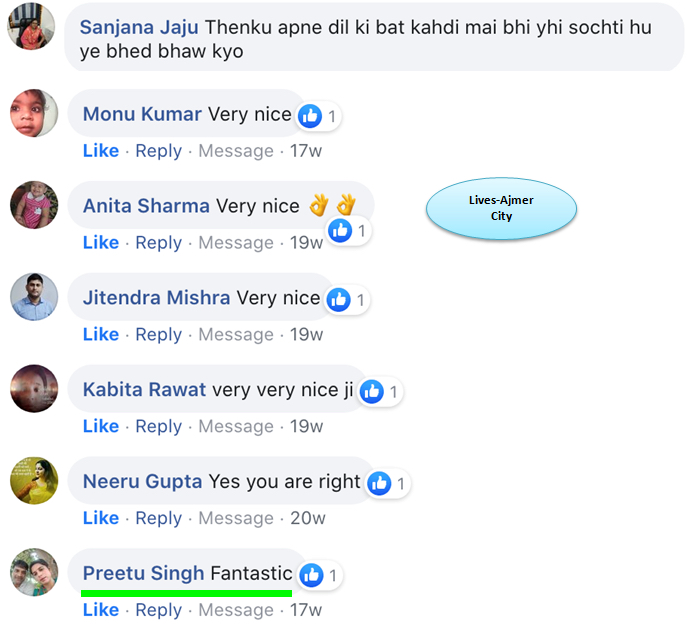Open Kabita Rawat's profile name link
687x629 pixels.
point(144,390)
